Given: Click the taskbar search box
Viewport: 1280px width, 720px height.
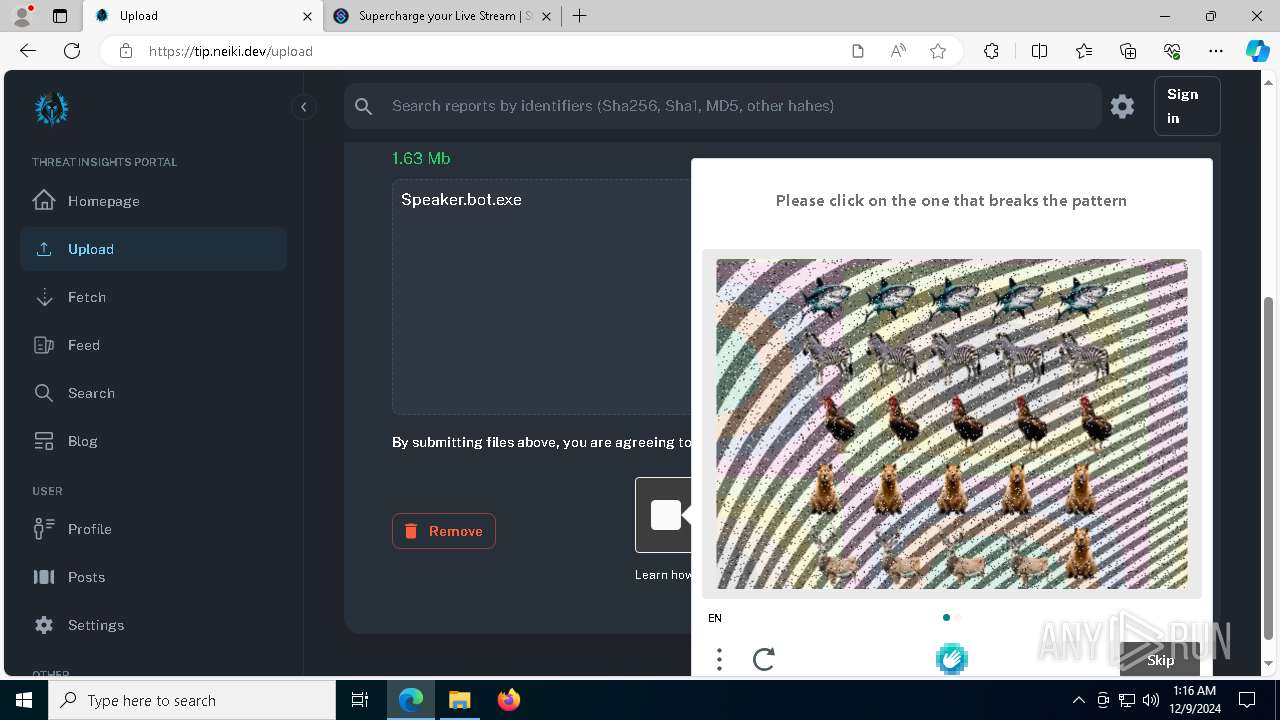Looking at the screenshot, I should click(192, 700).
